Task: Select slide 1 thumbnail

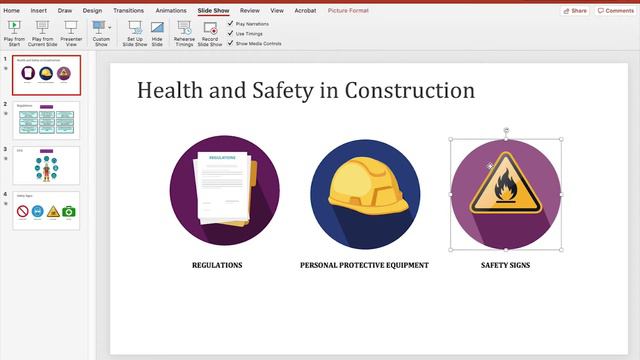Action: [46, 76]
